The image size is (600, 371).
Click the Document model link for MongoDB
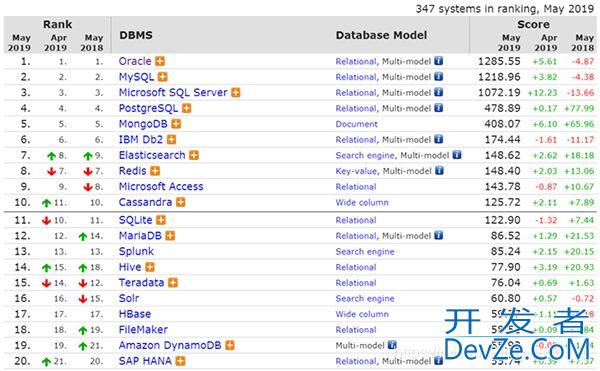[356, 124]
